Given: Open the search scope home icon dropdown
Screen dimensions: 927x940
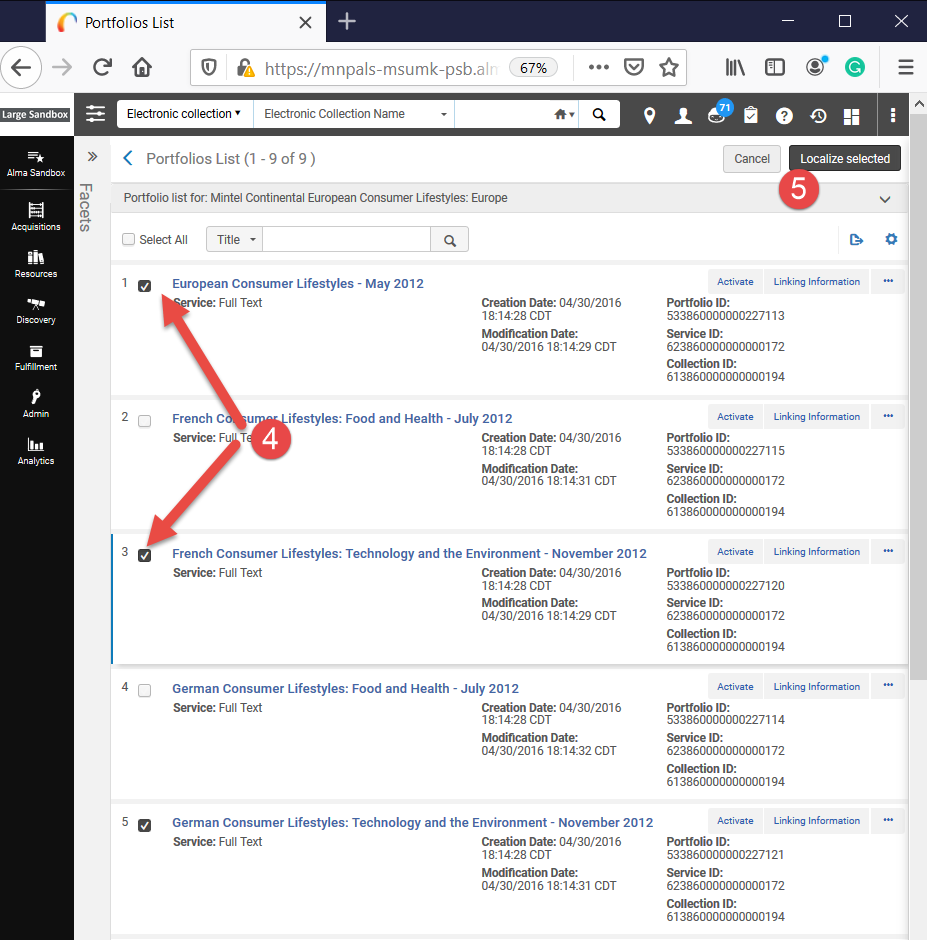Looking at the screenshot, I should (x=564, y=114).
